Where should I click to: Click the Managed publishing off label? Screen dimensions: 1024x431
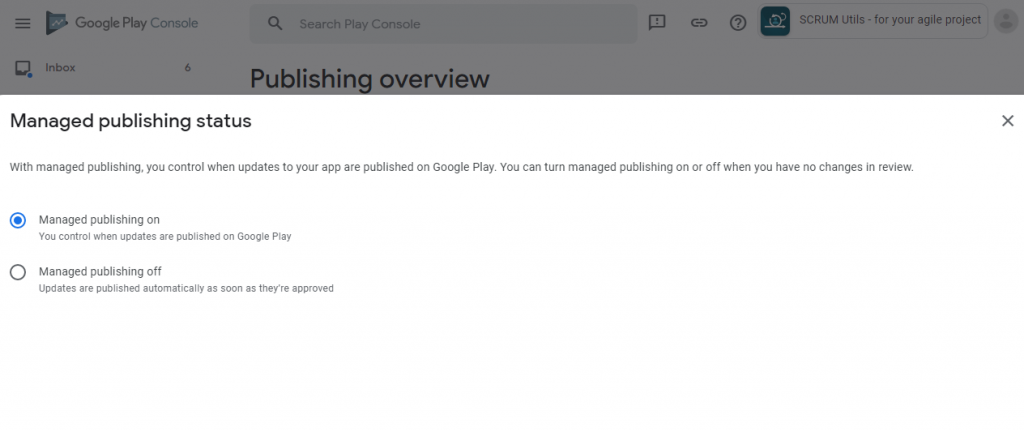point(100,271)
